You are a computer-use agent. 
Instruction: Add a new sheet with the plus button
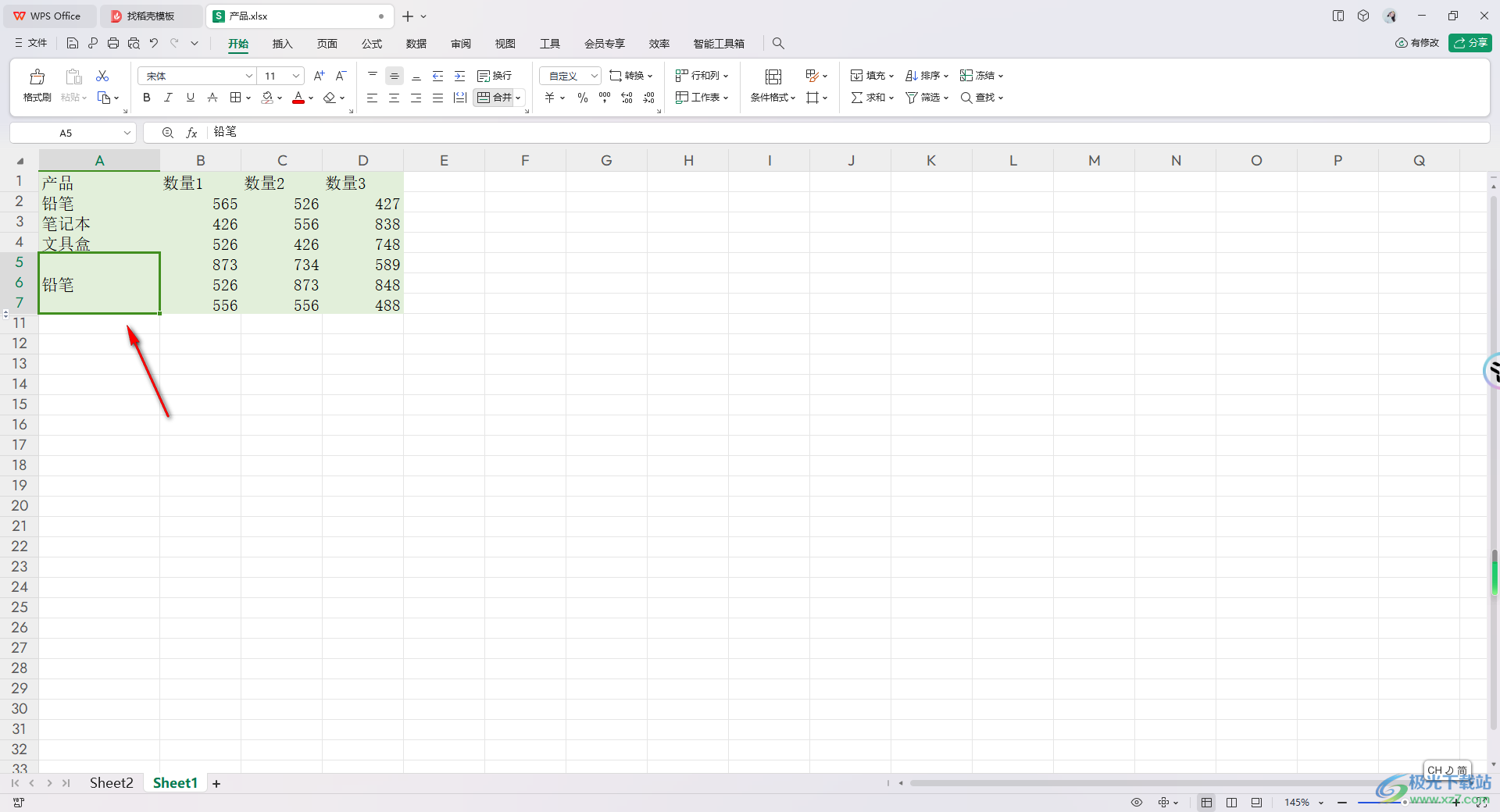(x=216, y=784)
